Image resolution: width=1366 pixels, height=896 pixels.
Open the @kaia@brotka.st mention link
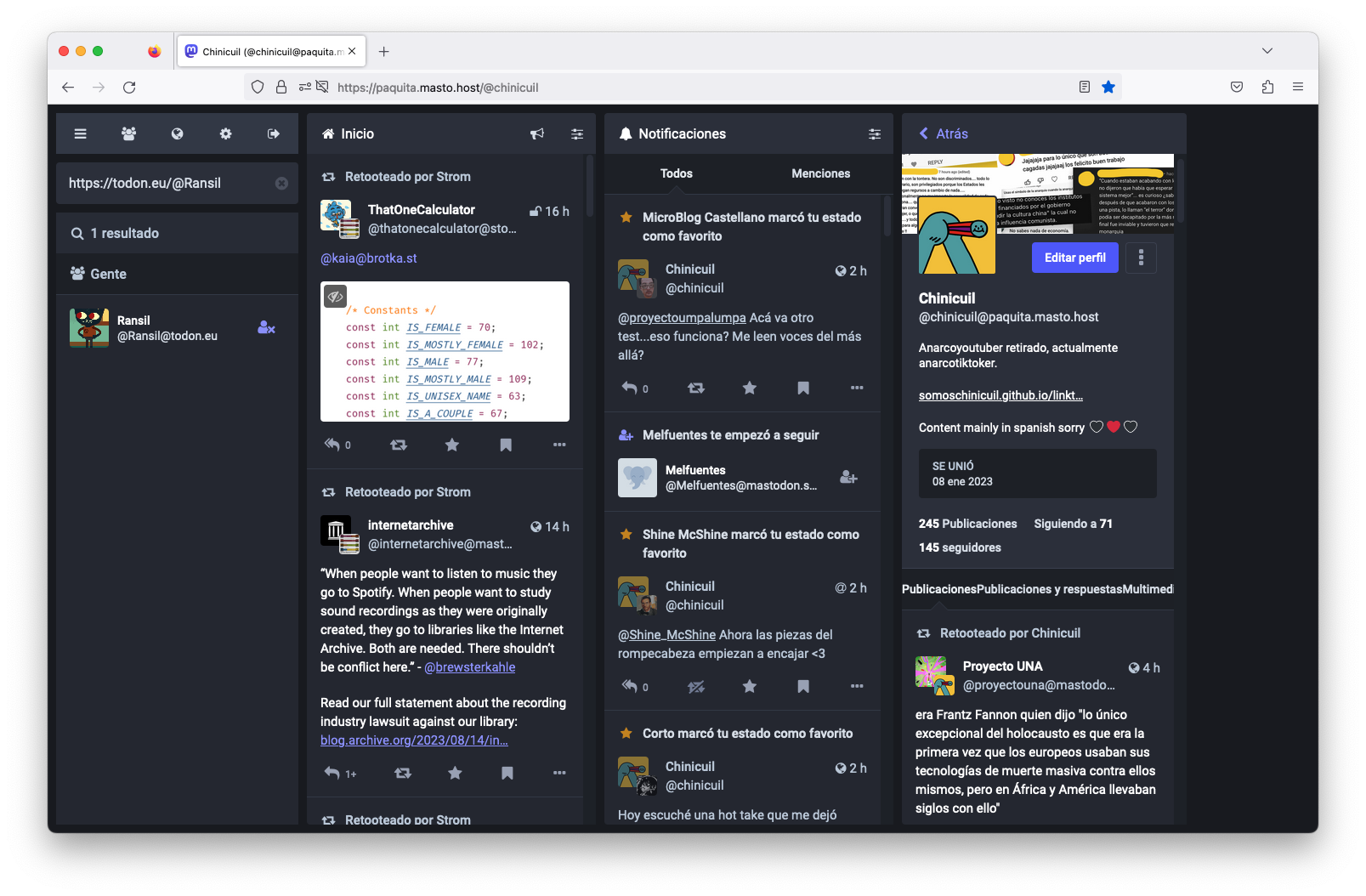click(369, 258)
